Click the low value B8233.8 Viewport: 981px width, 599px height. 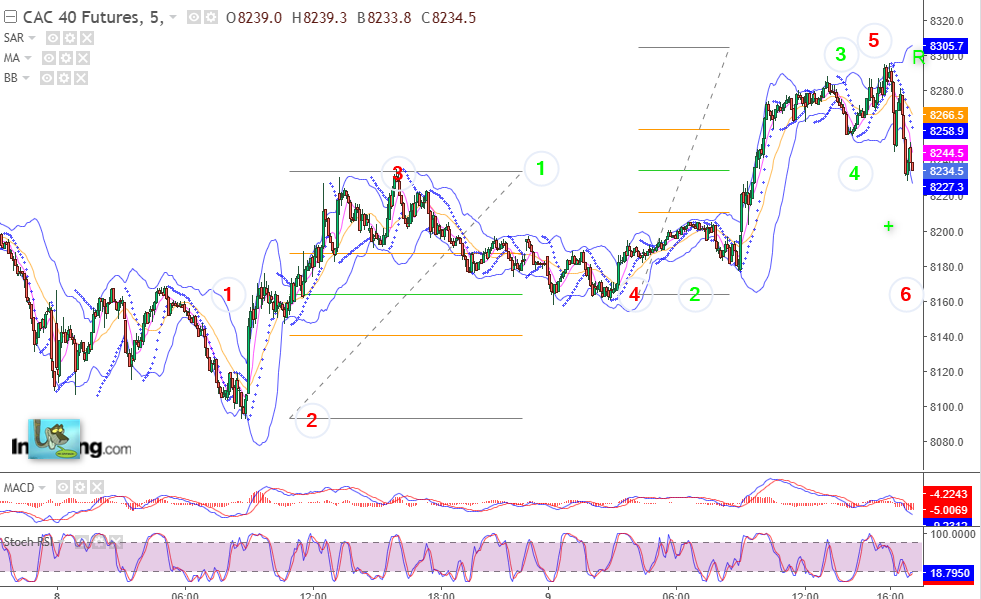tap(384, 18)
